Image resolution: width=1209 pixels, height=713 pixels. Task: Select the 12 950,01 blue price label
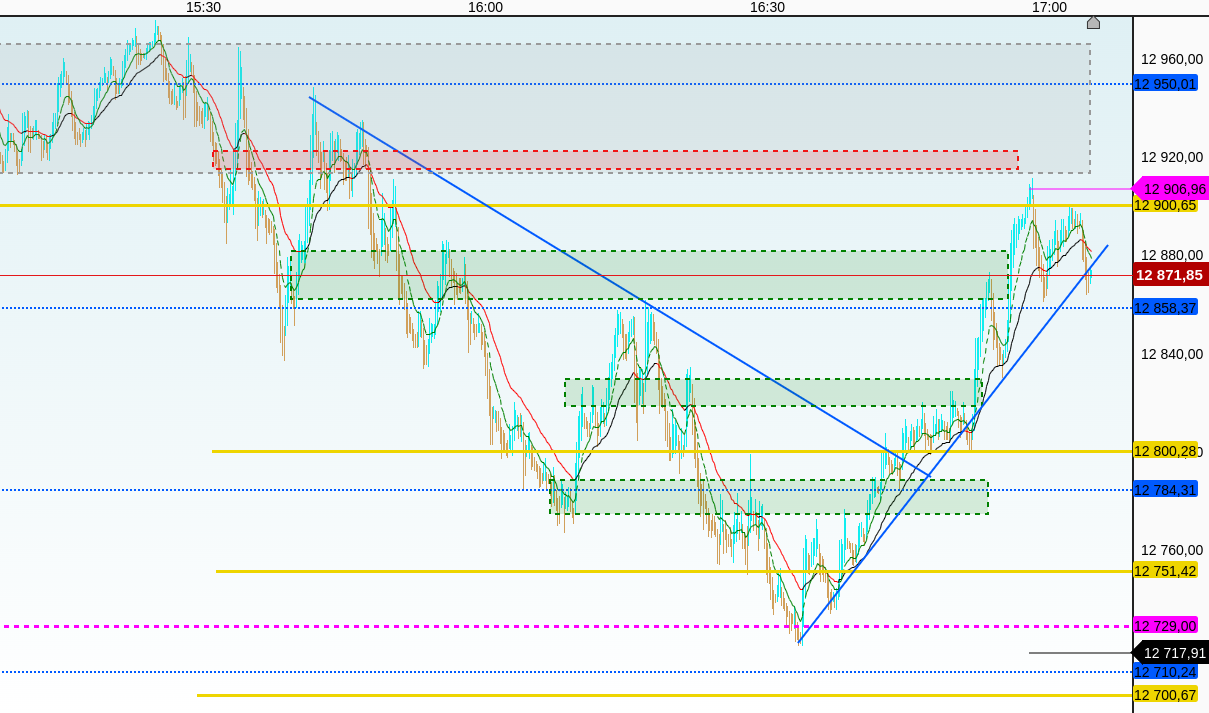tap(1166, 84)
